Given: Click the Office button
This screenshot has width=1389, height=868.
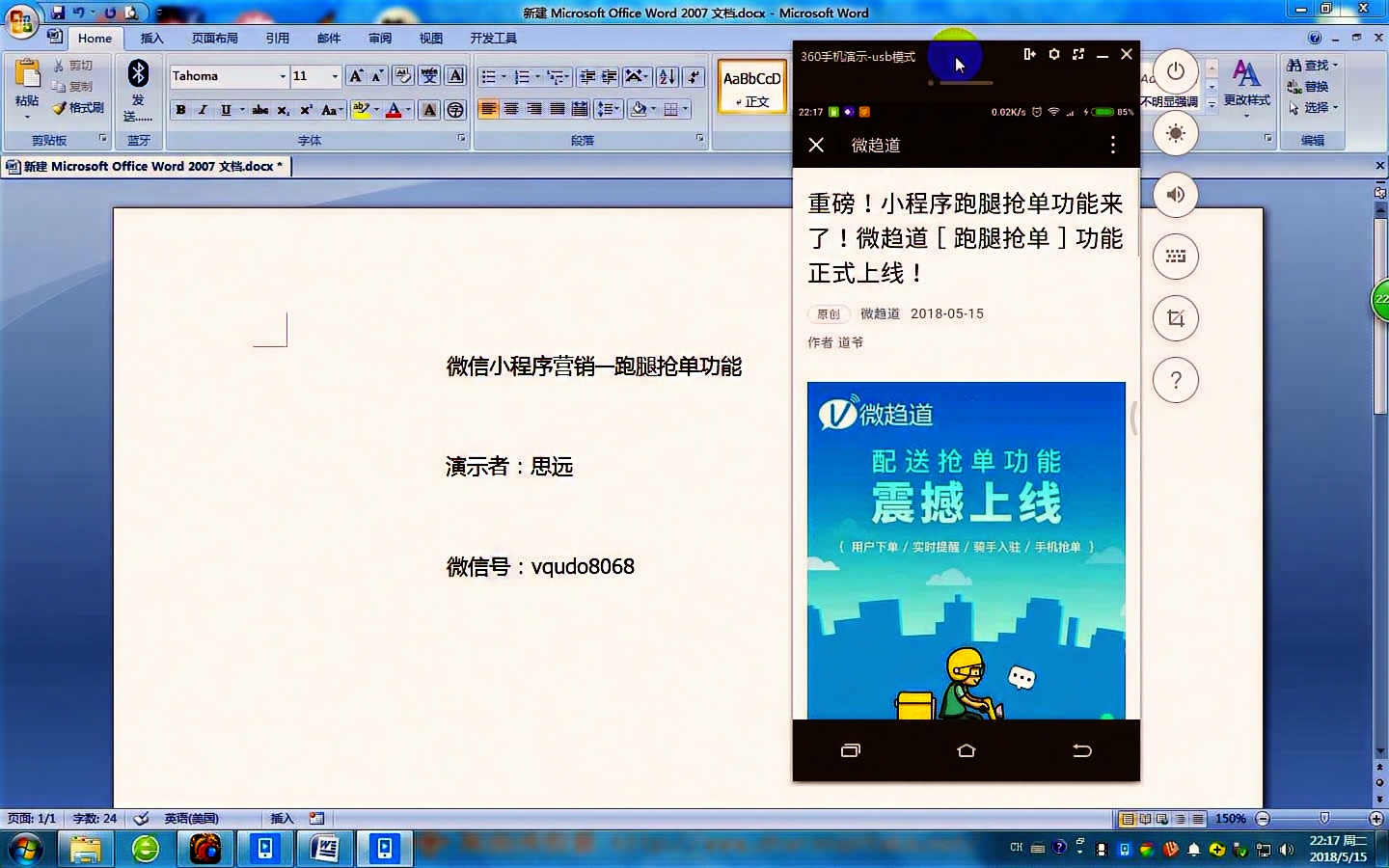Looking at the screenshot, I should tap(20, 20).
